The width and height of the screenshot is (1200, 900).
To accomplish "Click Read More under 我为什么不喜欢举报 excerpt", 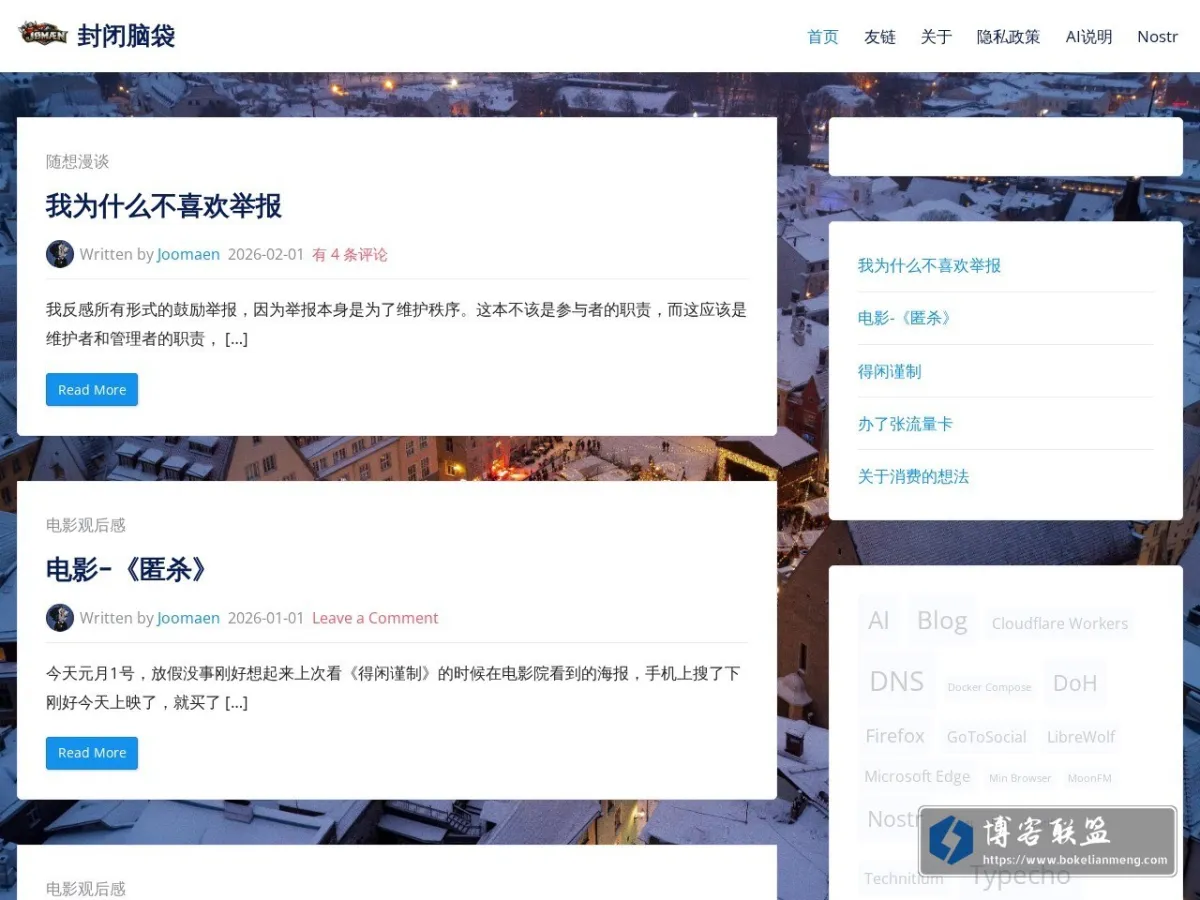I will (92, 390).
